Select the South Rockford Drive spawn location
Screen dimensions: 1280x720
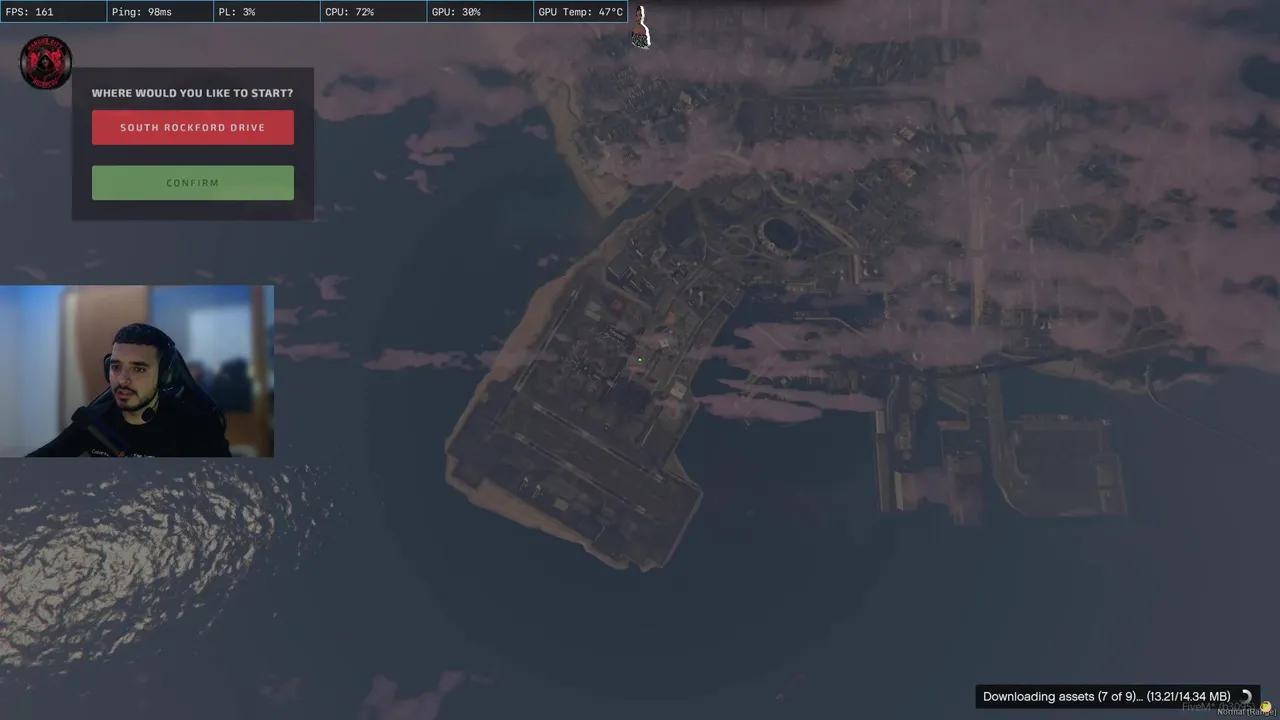193,128
